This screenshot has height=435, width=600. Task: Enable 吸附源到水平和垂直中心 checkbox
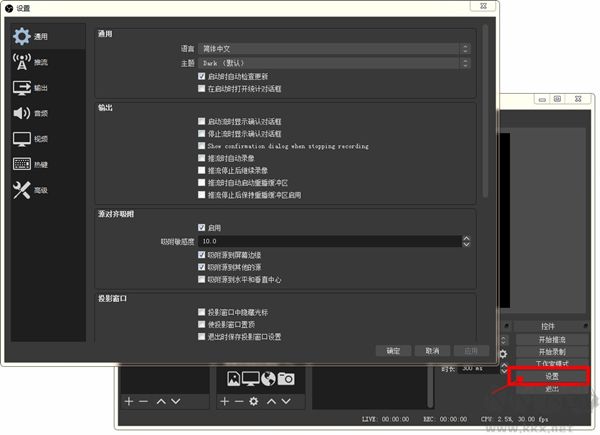click(x=202, y=279)
